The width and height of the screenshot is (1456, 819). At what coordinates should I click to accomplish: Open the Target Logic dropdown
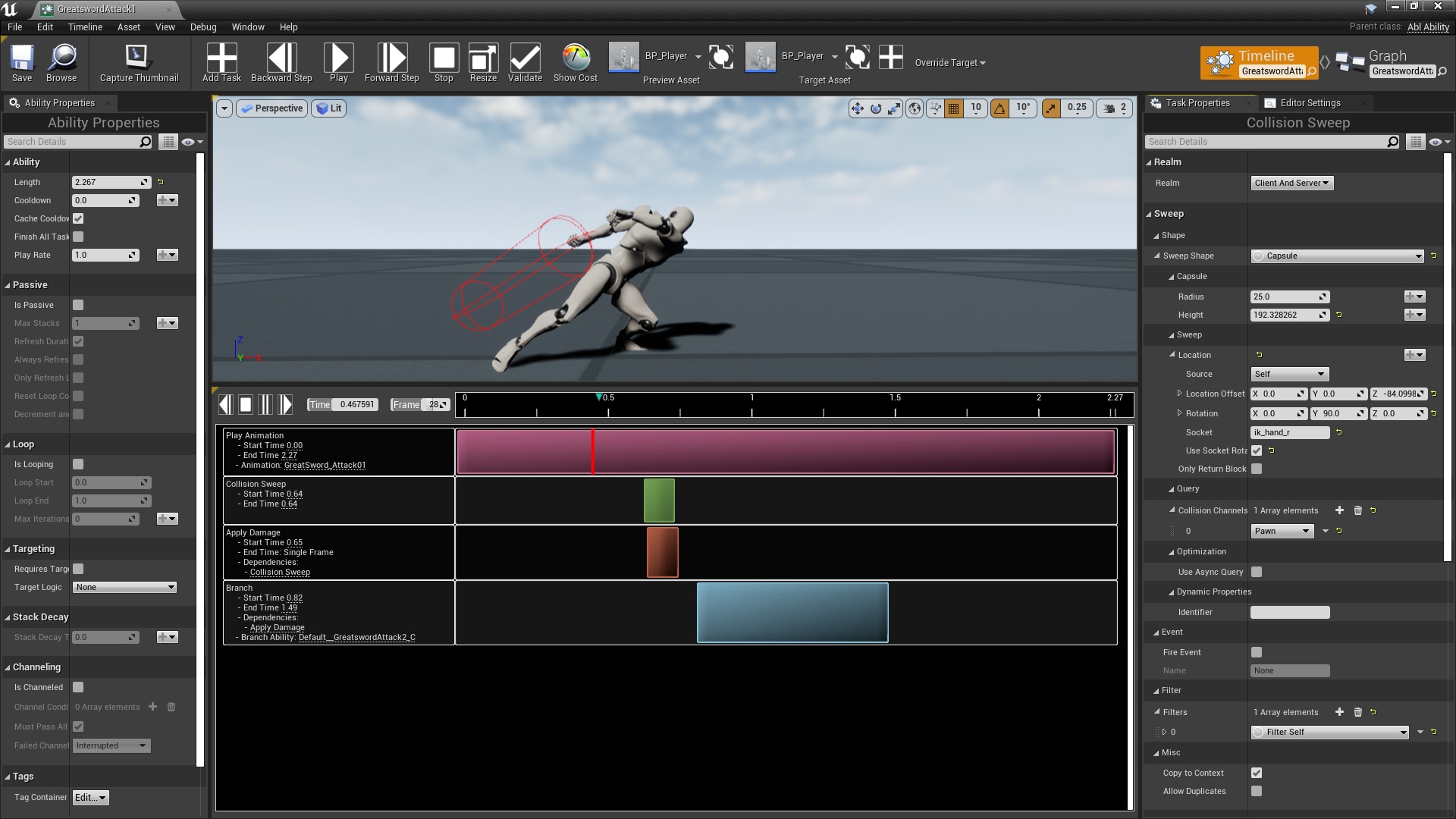tap(124, 587)
